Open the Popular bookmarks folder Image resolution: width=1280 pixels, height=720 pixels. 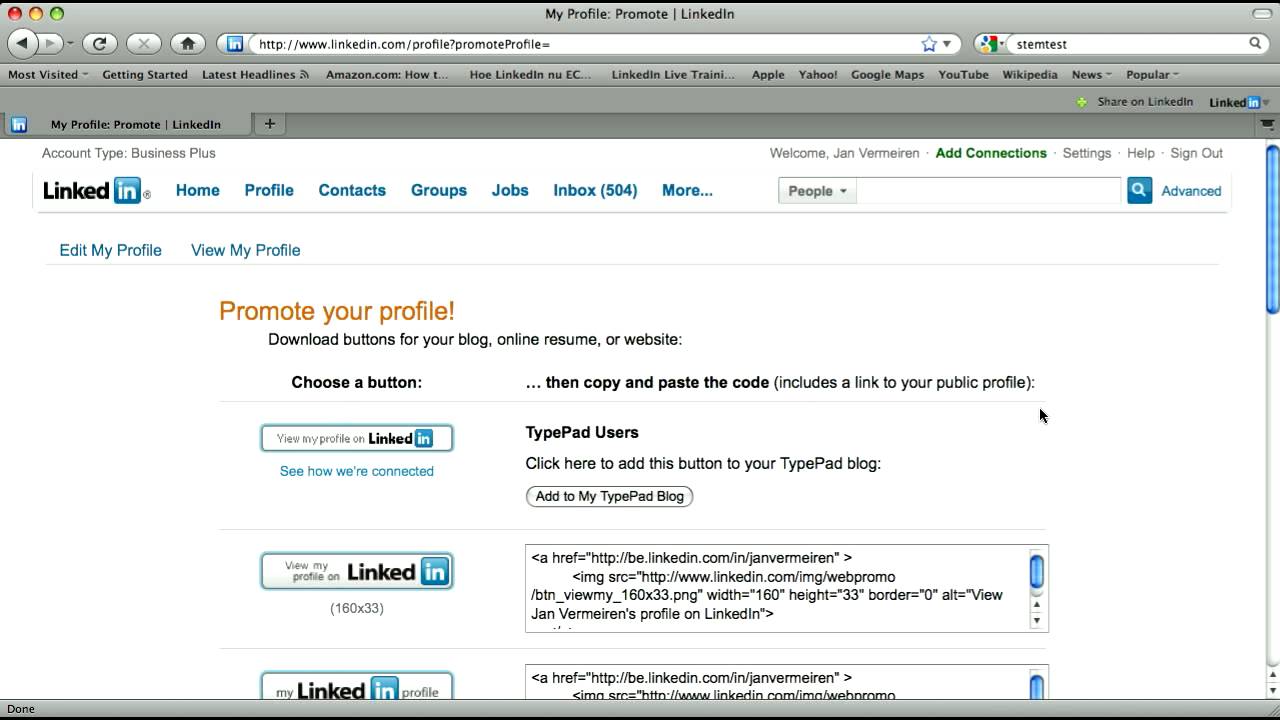click(1152, 74)
